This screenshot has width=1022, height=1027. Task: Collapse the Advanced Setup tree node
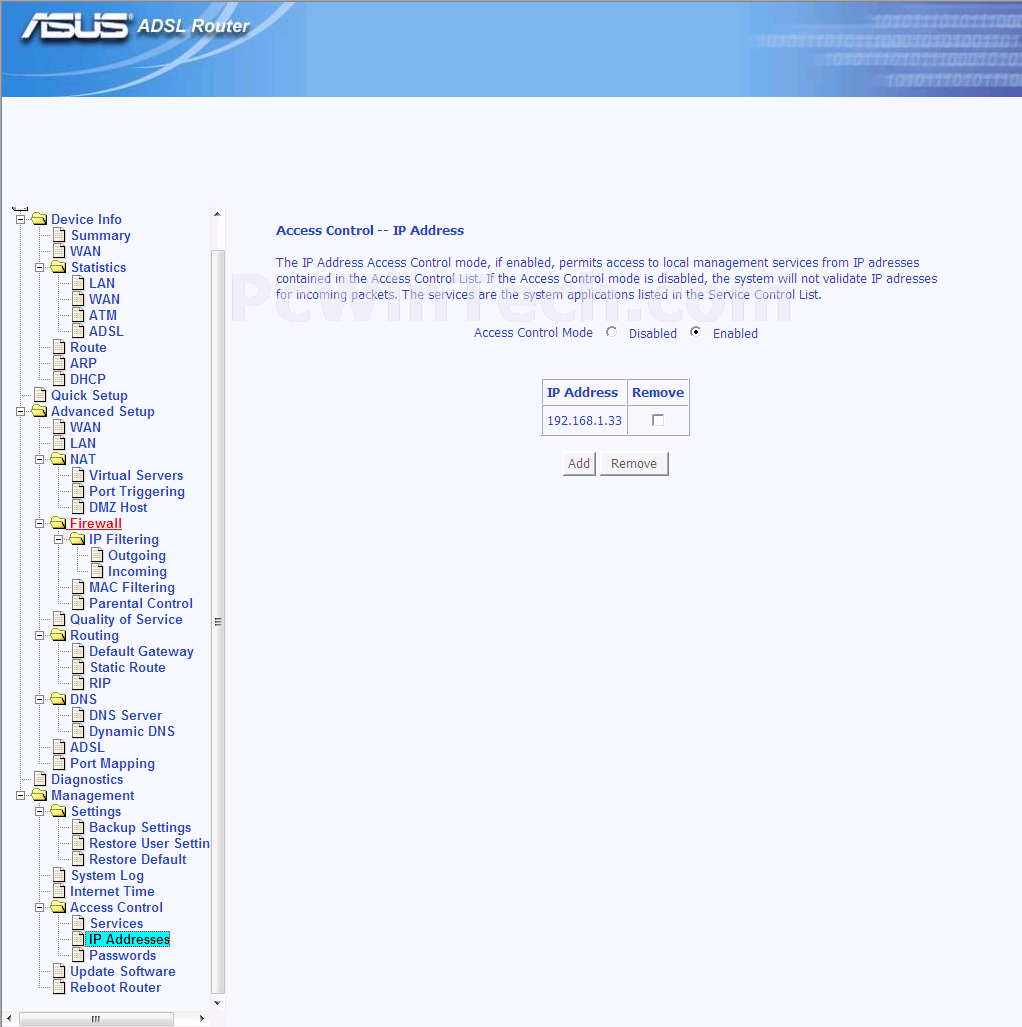tap(20, 411)
